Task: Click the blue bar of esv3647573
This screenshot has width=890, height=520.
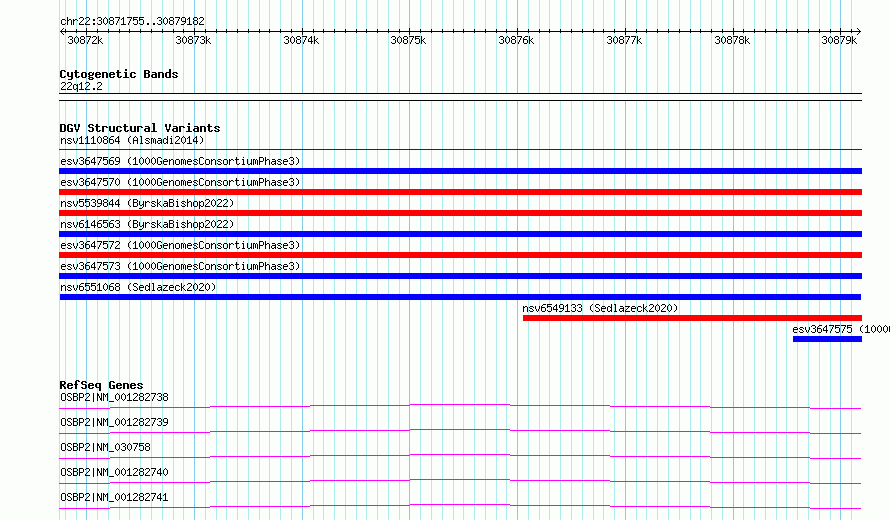Action: click(x=460, y=276)
